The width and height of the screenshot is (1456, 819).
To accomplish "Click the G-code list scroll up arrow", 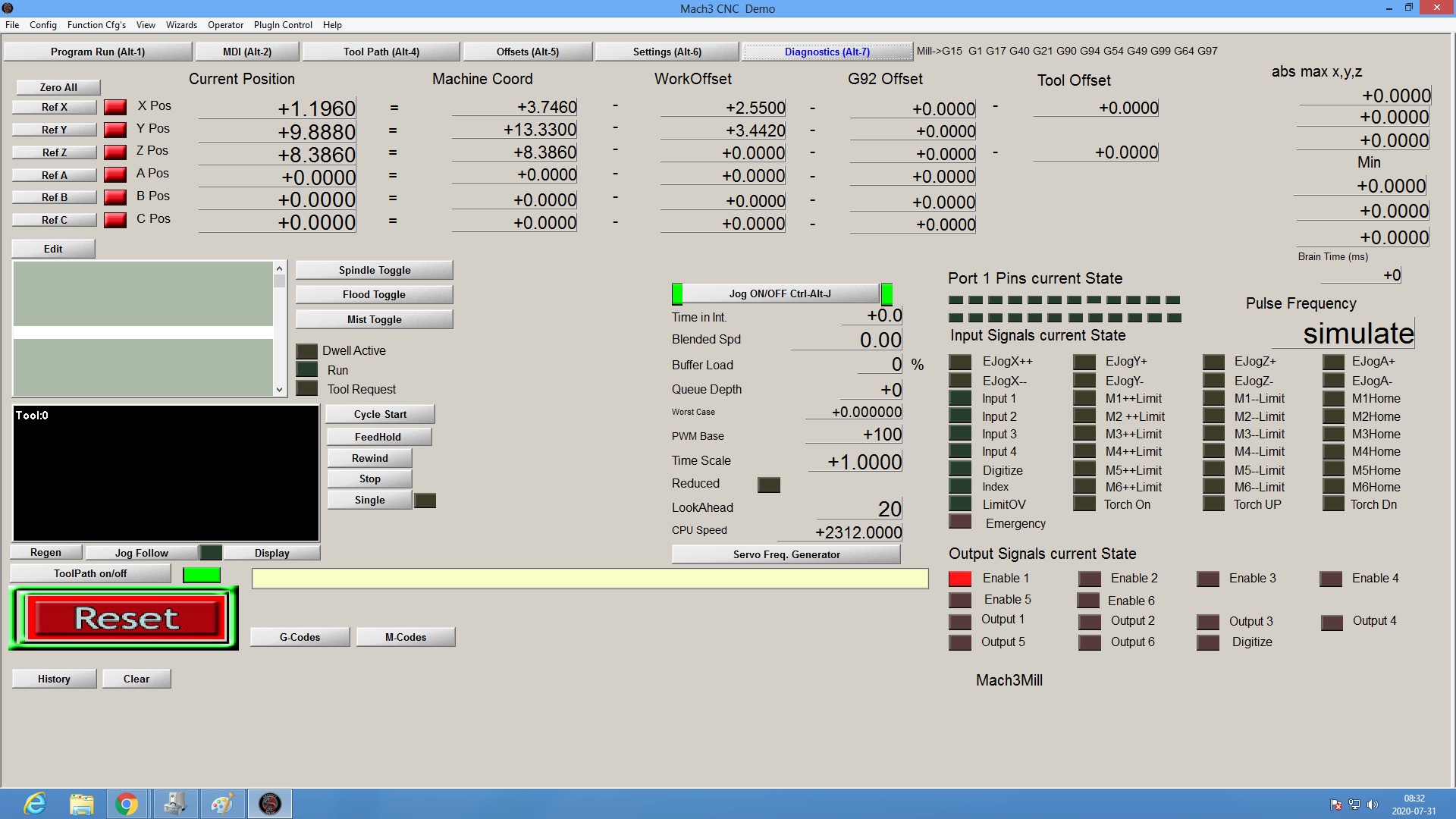I will pos(279,268).
